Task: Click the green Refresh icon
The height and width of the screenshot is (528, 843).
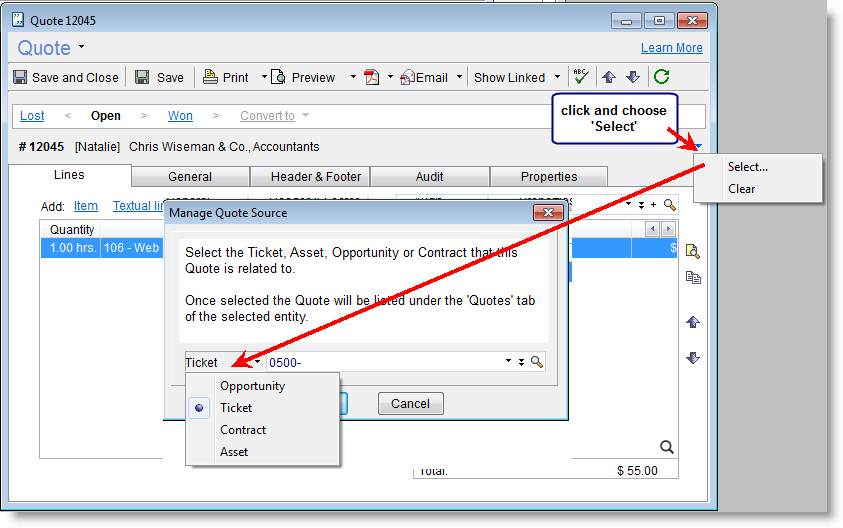Action: click(660, 77)
